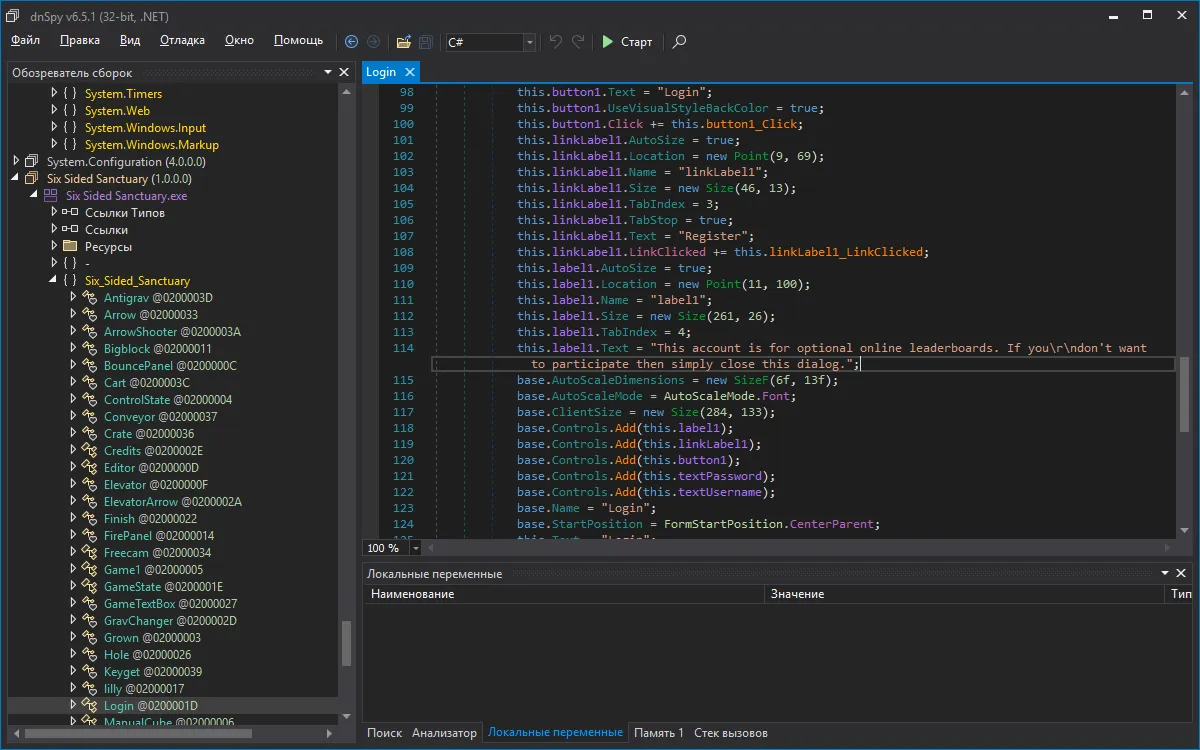The width and height of the screenshot is (1200, 750).
Task: Close the assembly explorer panel
Action: pyautogui.click(x=344, y=73)
